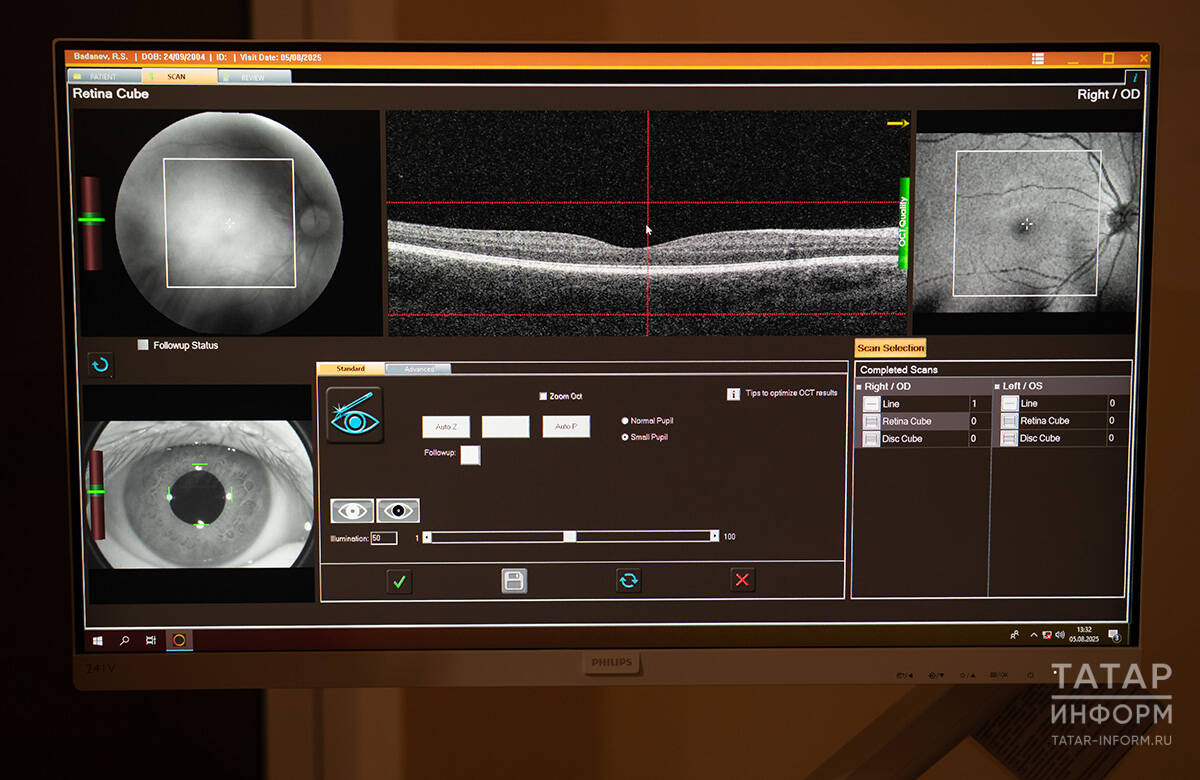This screenshot has width=1200, height=780.
Task: Open the Tips to optimize OCT info icon
Action: [733, 394]
